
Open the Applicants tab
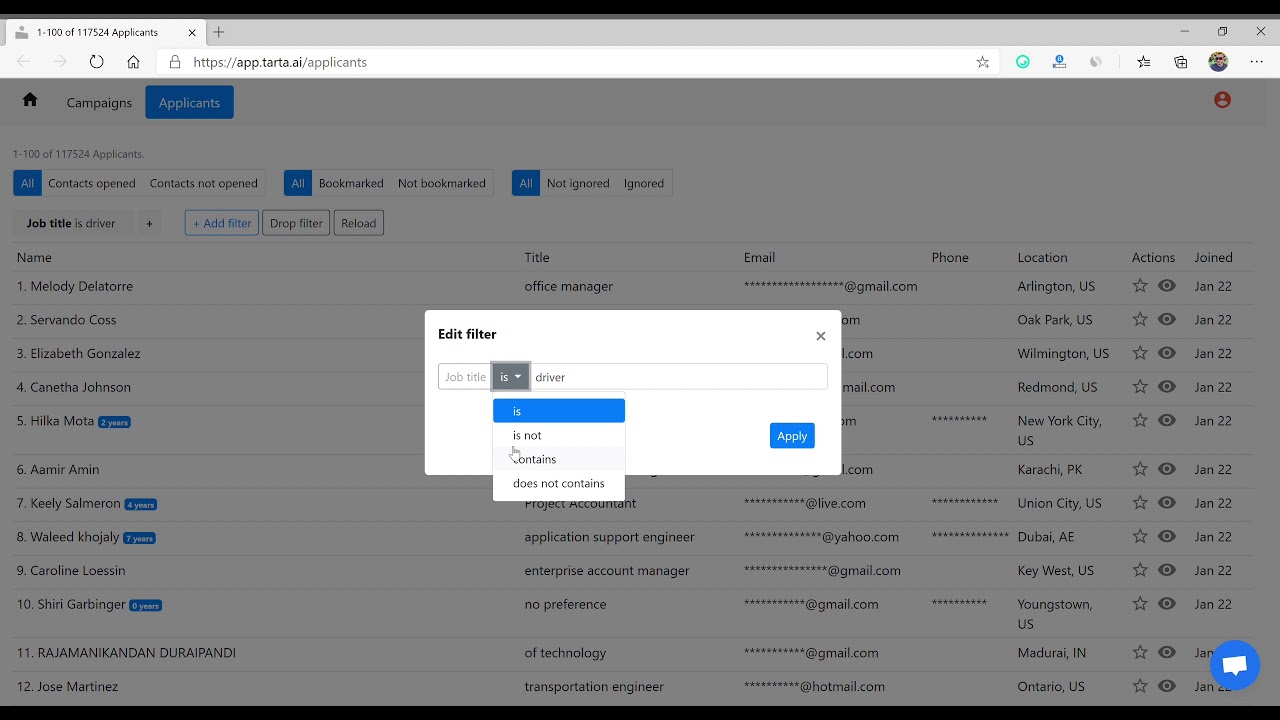(x=189, y=102)
